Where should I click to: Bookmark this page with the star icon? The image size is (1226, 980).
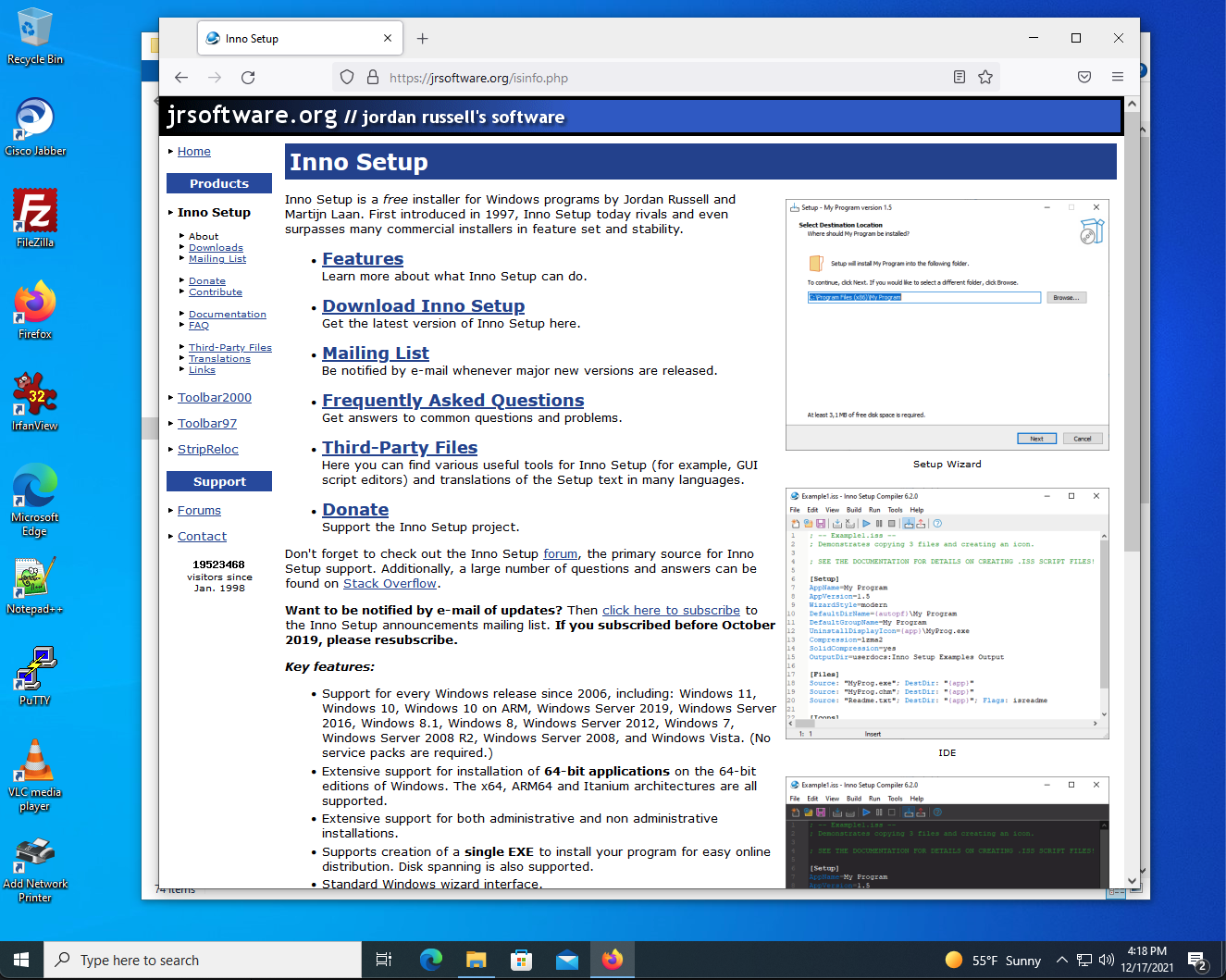pos(985,78)
